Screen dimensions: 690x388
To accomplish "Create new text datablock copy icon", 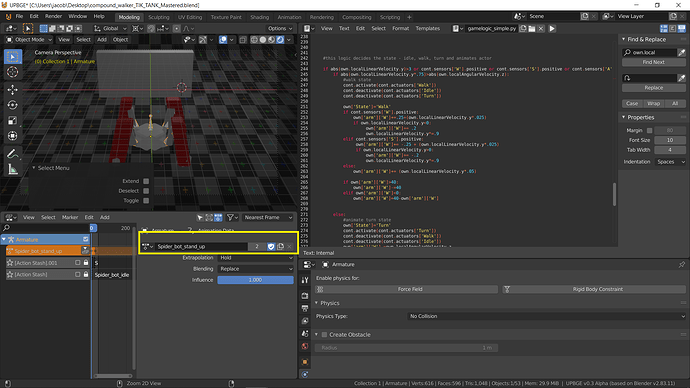I will (523, 29).
